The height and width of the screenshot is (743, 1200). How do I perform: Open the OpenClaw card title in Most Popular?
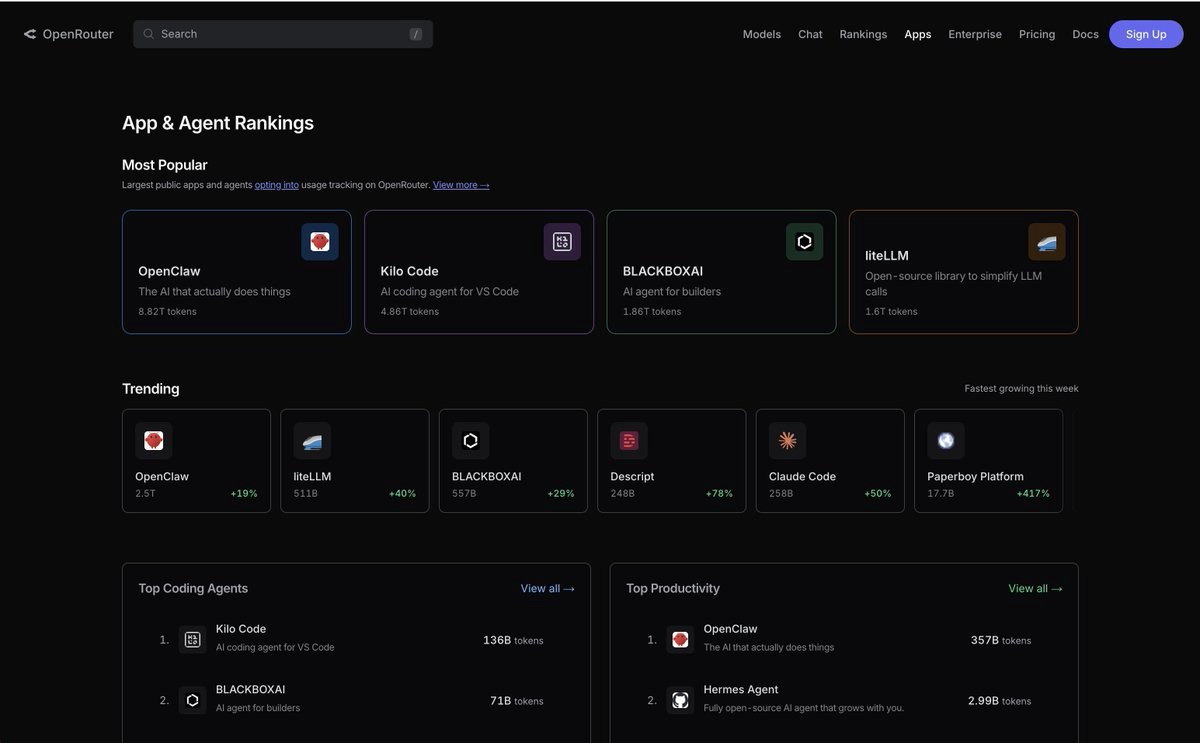169,271
